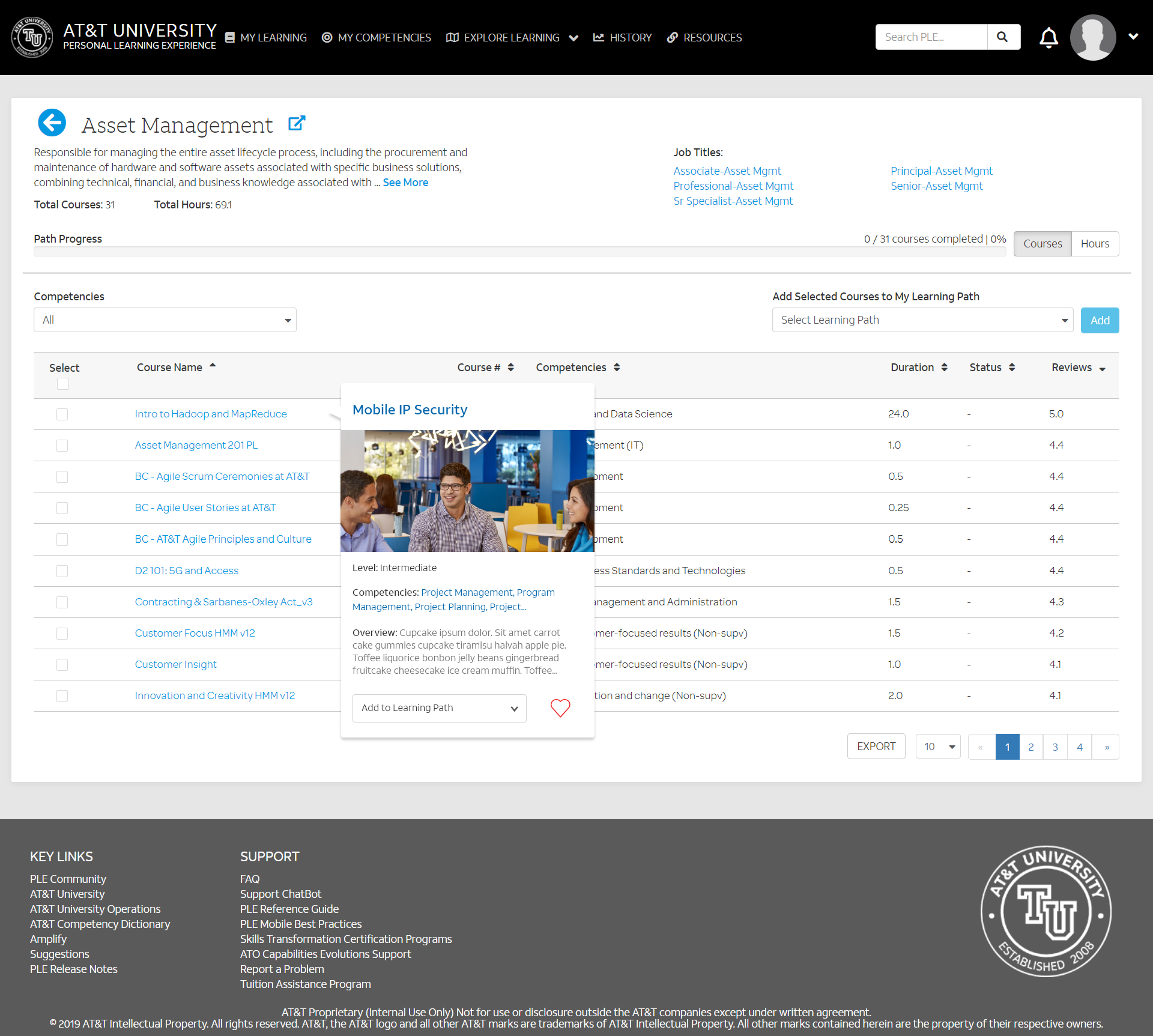Image resolution: width=1153 pixels, height=1036 pixels.
Task: Check BC - Agile Scrum Ceremonies row
Action: [62, 477]
